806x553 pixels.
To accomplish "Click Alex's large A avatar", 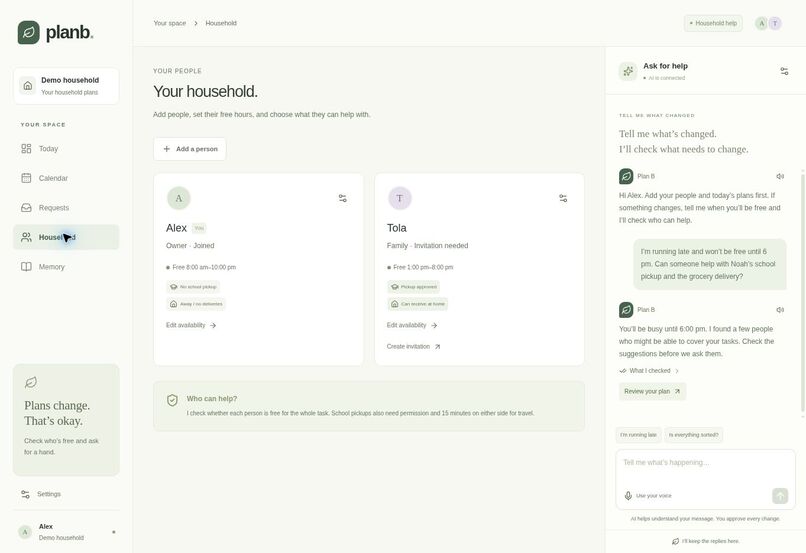I will (179, 198).
